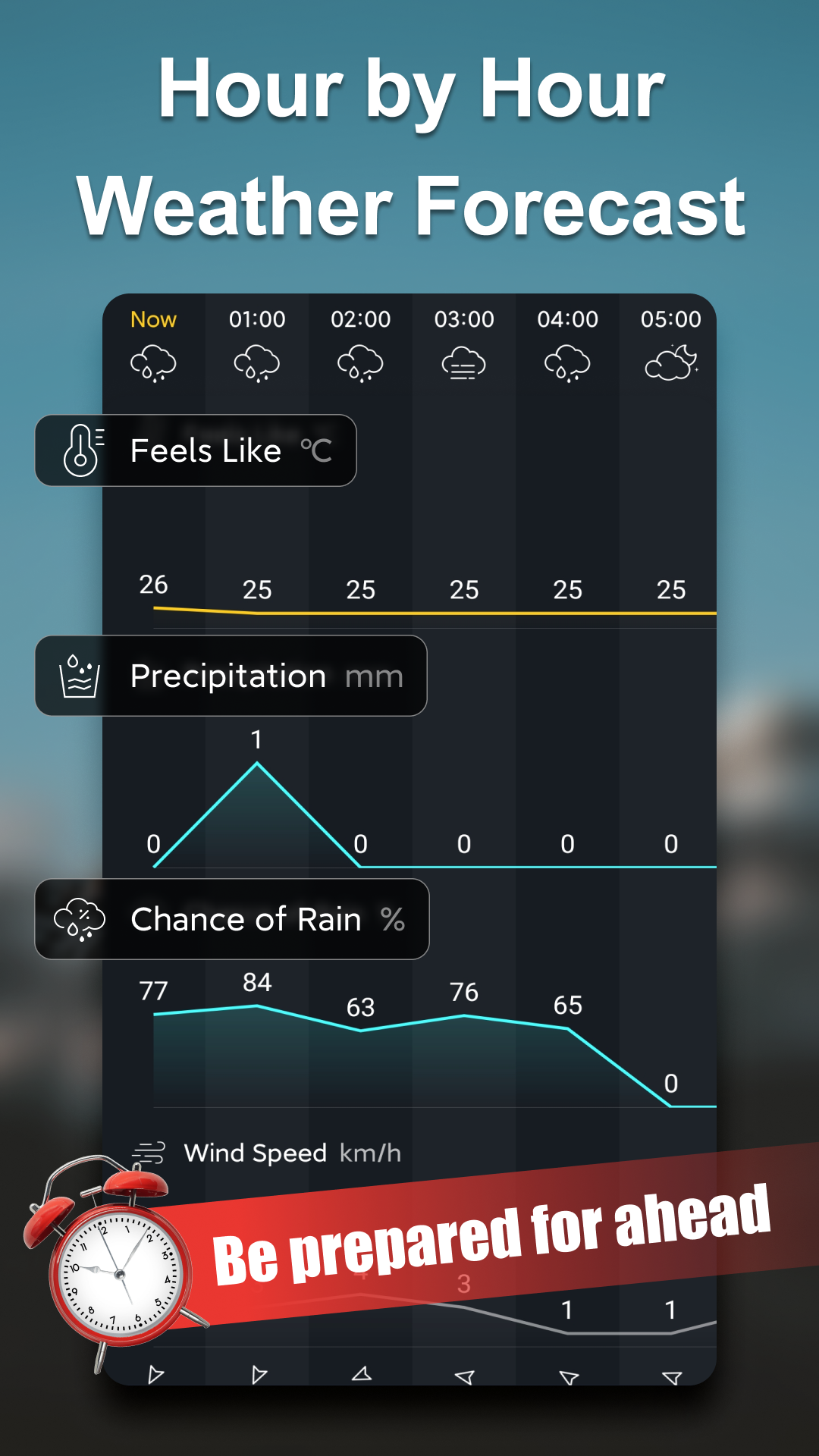The width and height of the screenshot is (819, 1456).
Task: Click the Feels Like label
Action: (x=205, y=450)
